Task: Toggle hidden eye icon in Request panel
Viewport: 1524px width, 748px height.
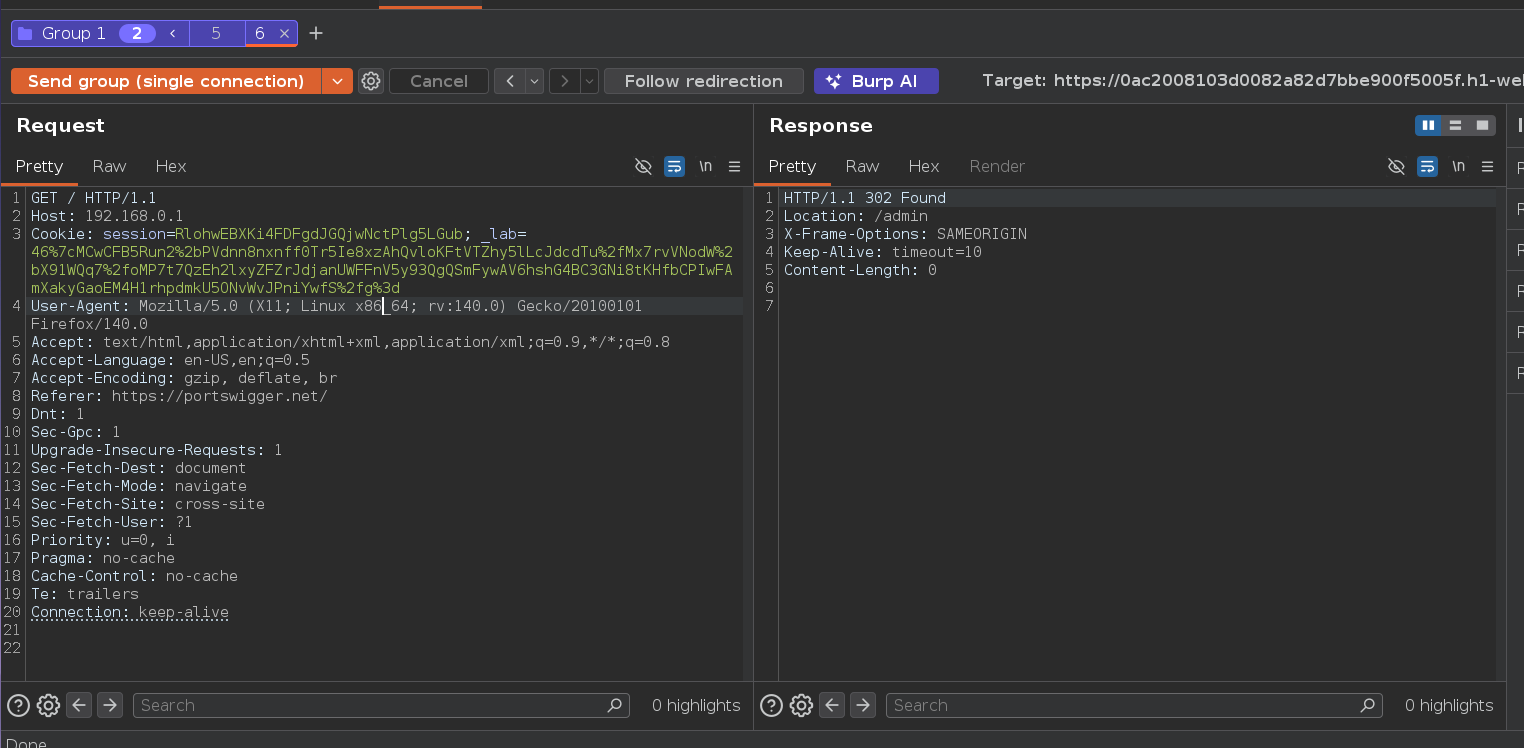Action: (644, 166)
